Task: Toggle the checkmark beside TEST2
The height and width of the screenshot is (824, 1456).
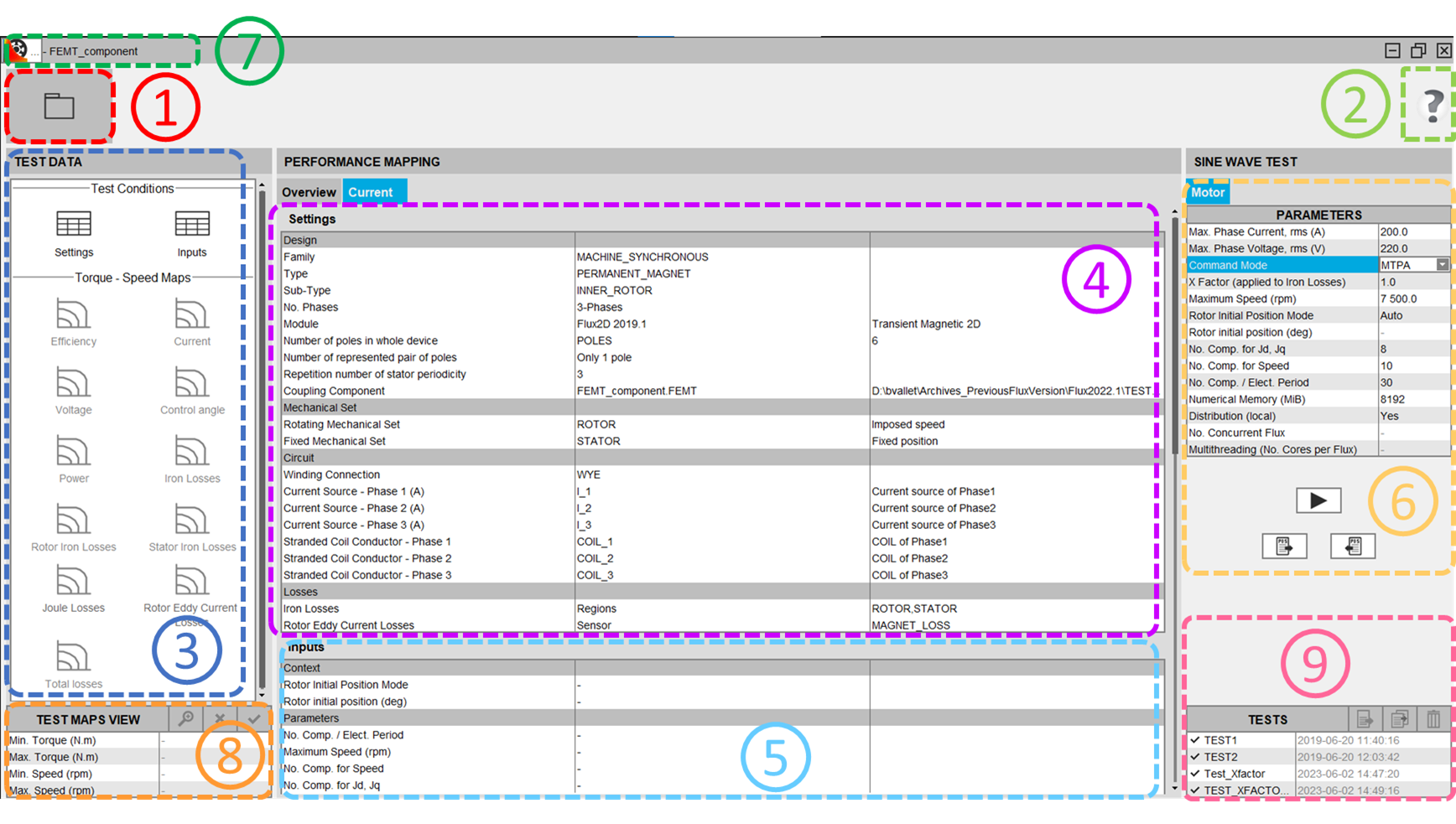Action: point(1194,757)
